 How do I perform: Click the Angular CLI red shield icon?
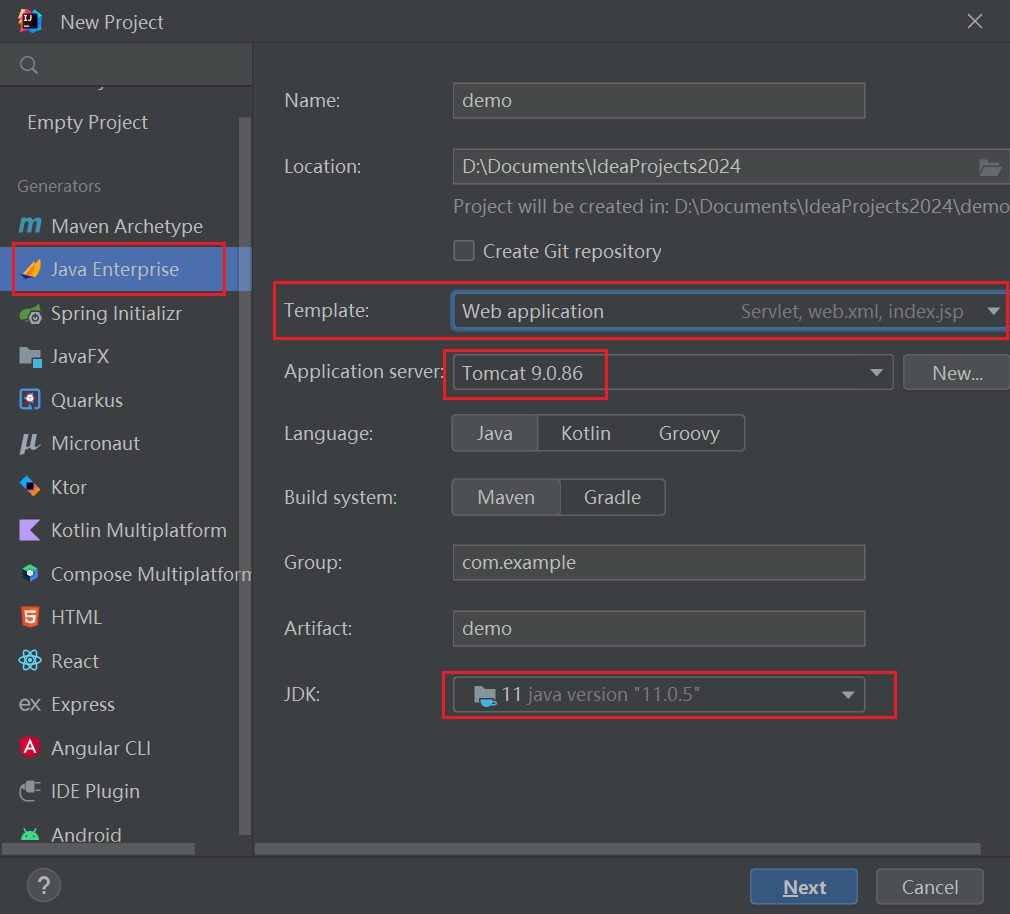click(x=30, y=747)
